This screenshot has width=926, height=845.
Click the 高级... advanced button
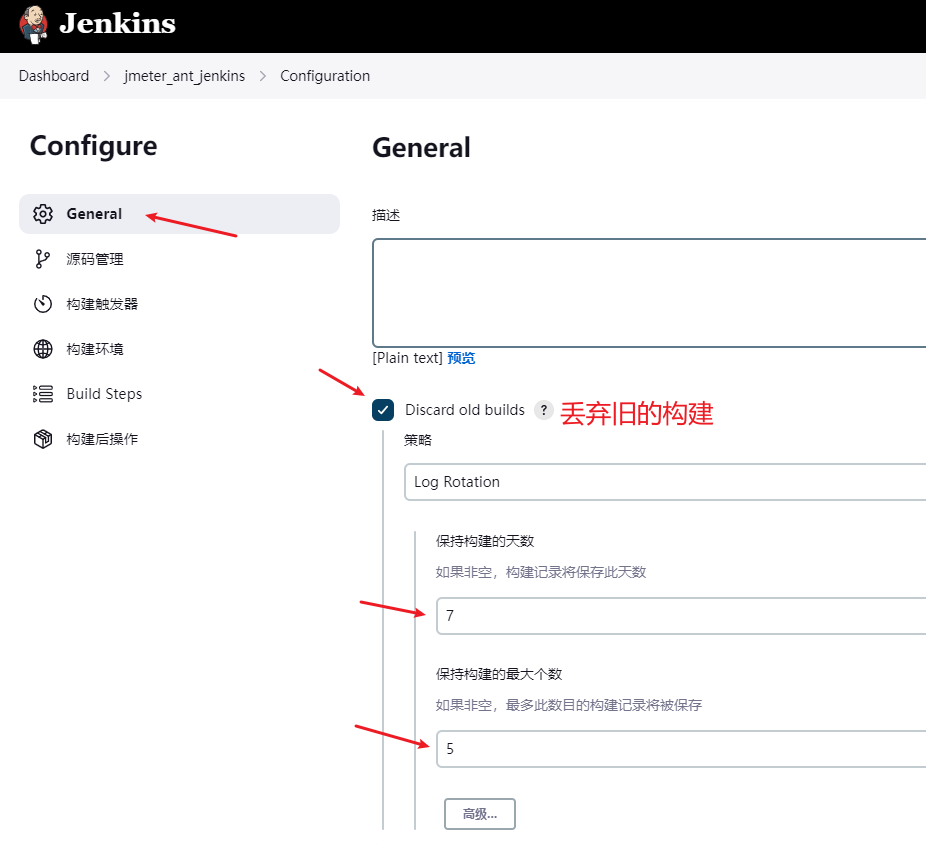[480, 814]
